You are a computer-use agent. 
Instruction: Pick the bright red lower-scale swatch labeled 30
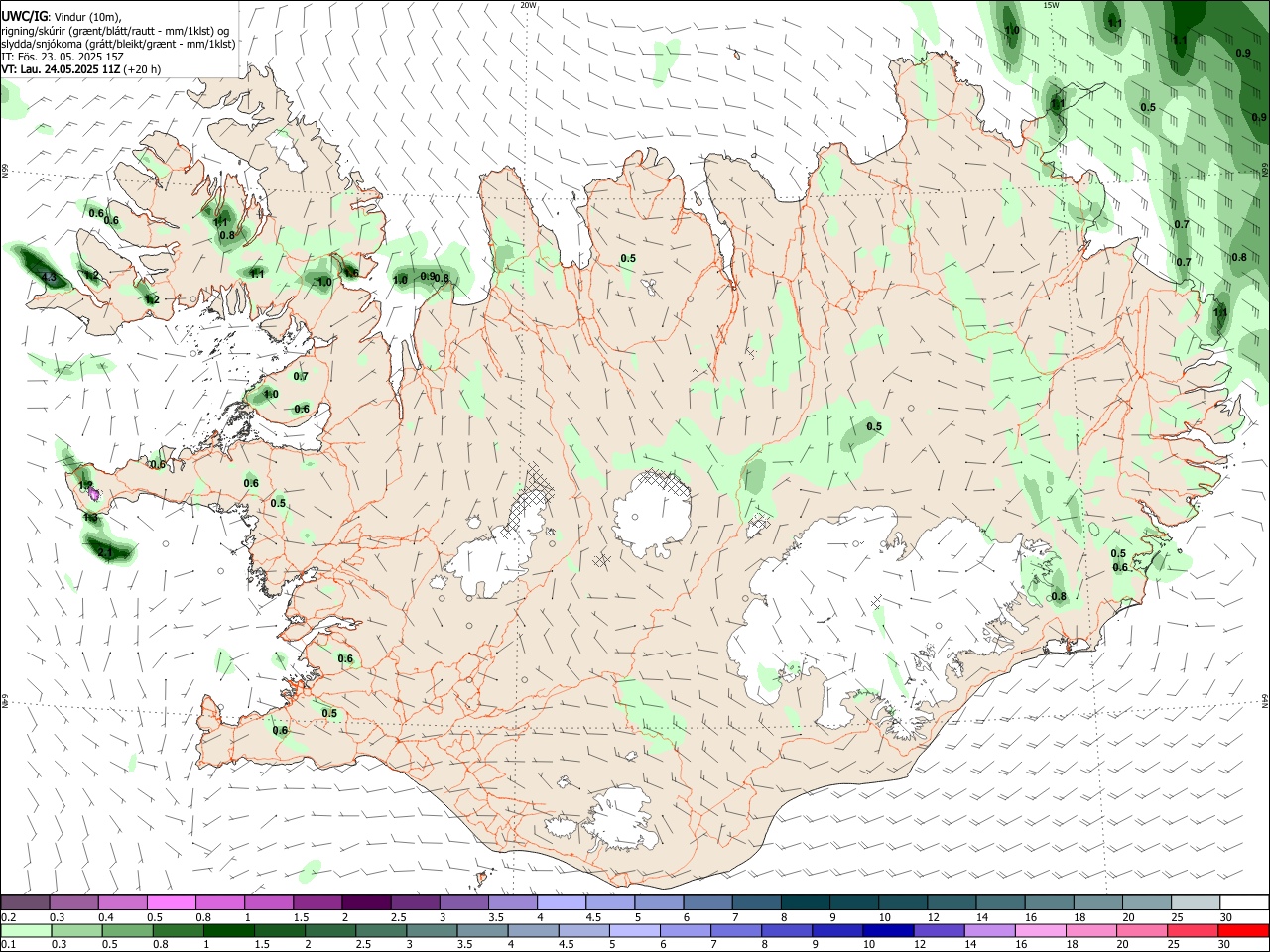pos(1244,930)
